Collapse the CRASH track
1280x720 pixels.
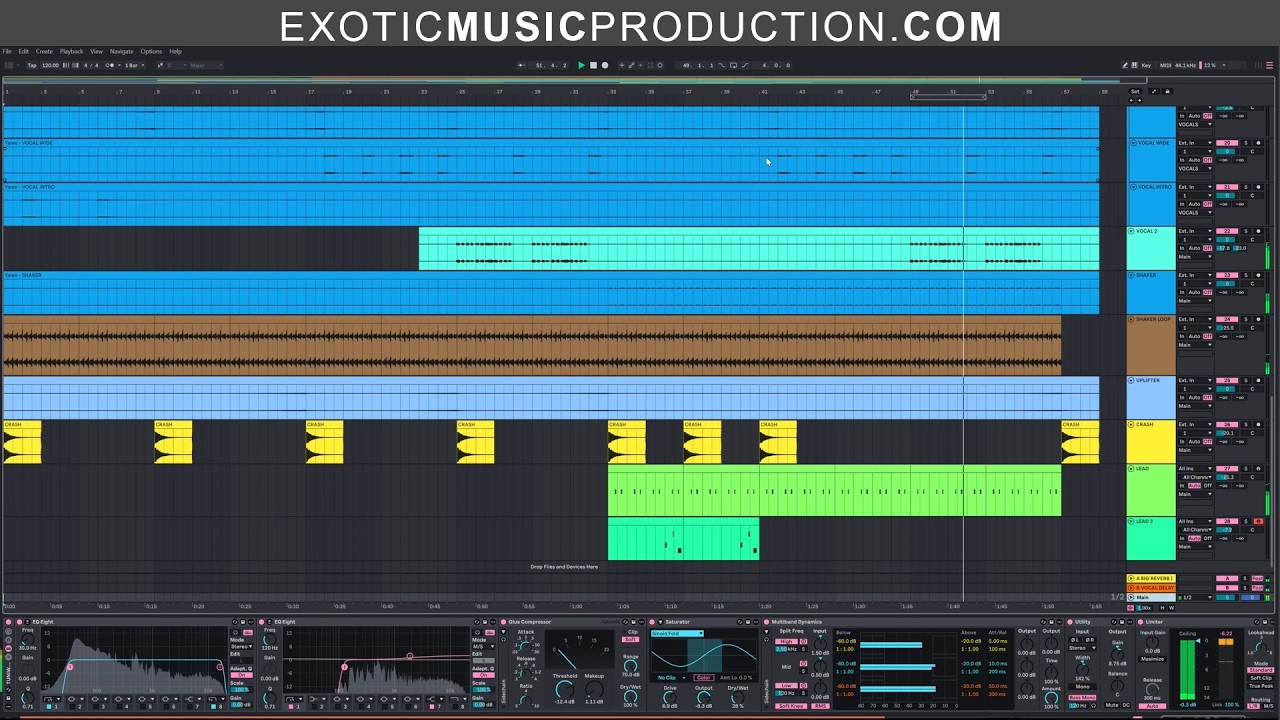point(1133,424)
